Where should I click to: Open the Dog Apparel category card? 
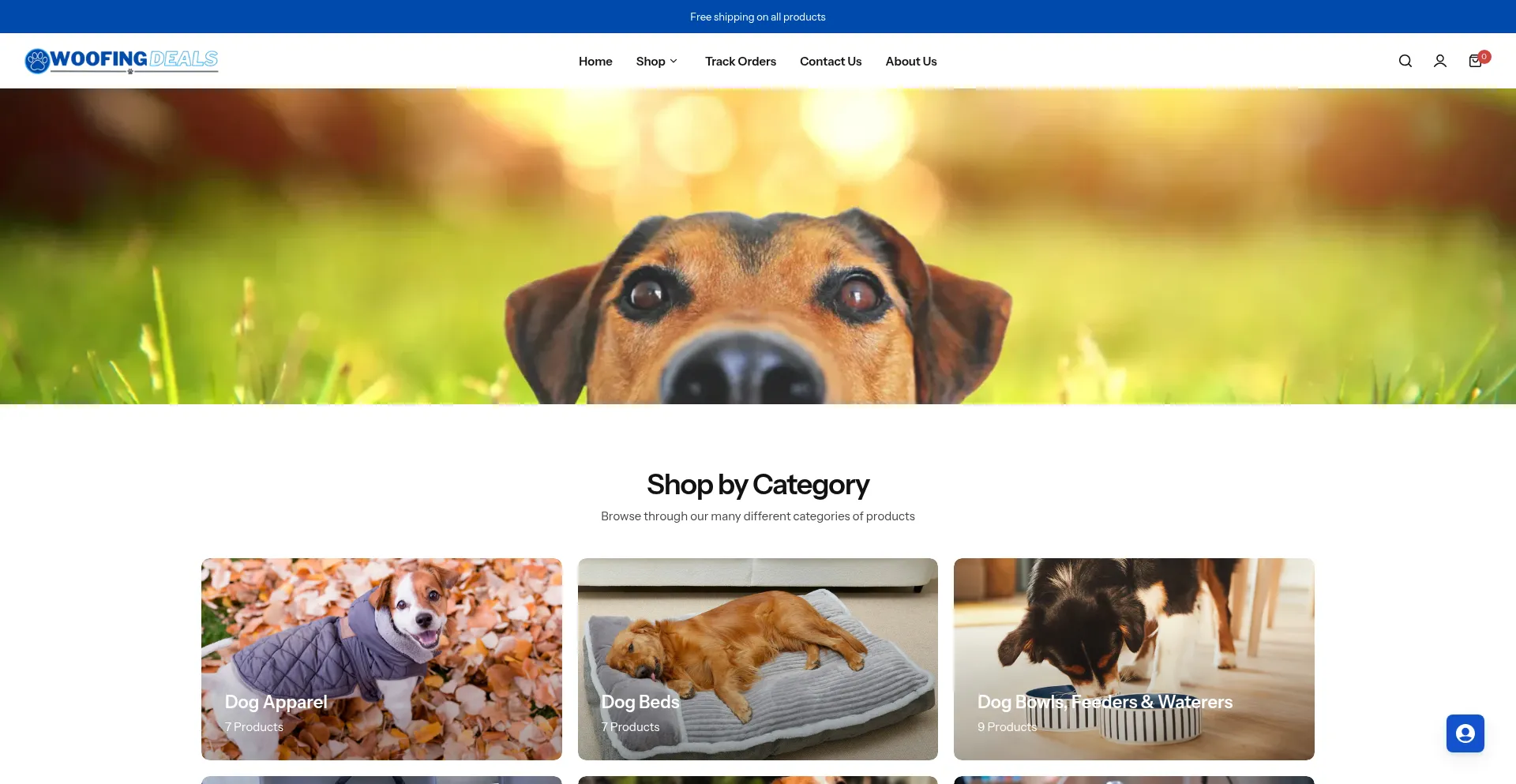pyautogui.click(x=381, y=659)
